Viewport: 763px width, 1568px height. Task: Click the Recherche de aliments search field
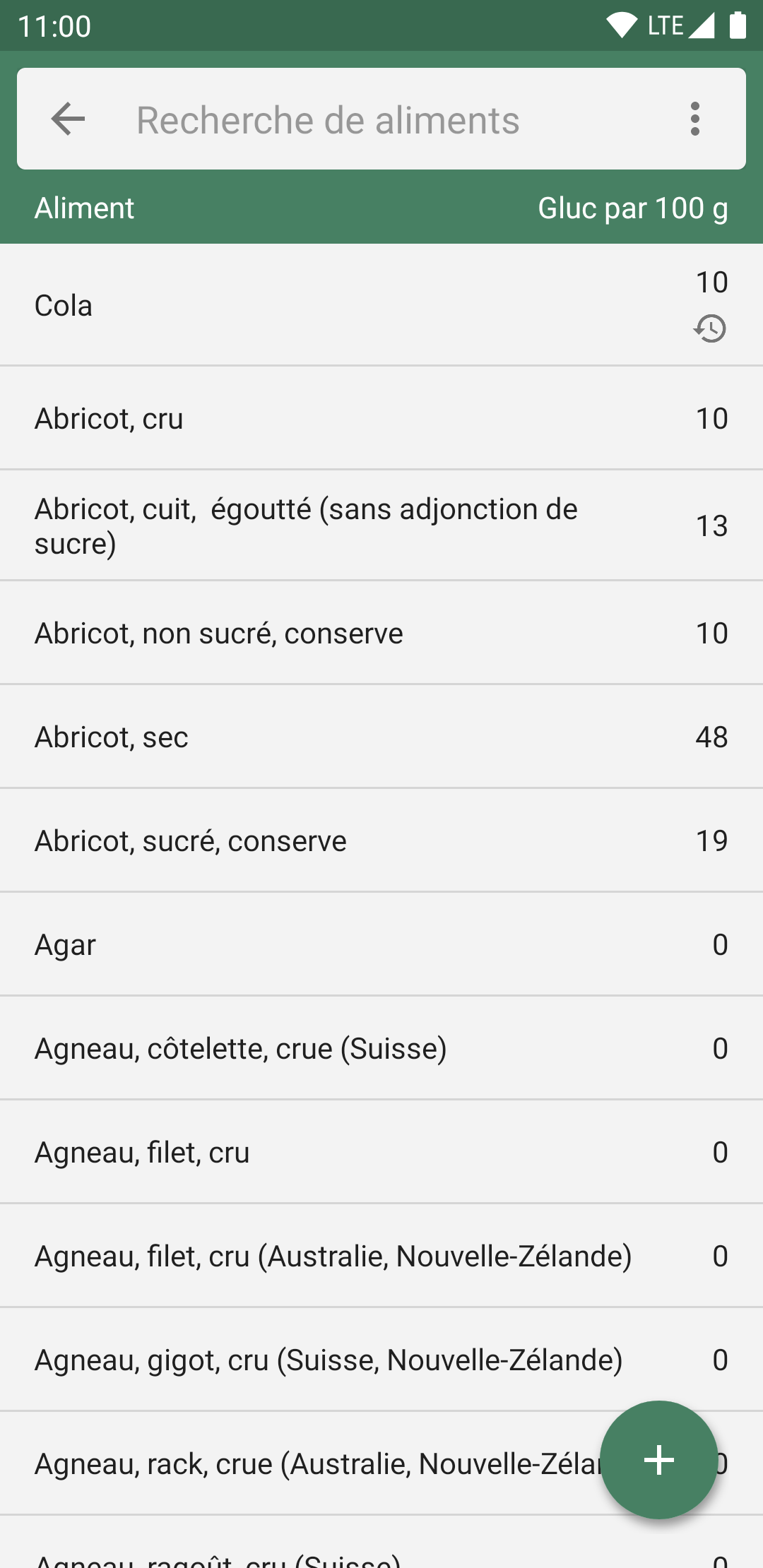pos(381,120)
